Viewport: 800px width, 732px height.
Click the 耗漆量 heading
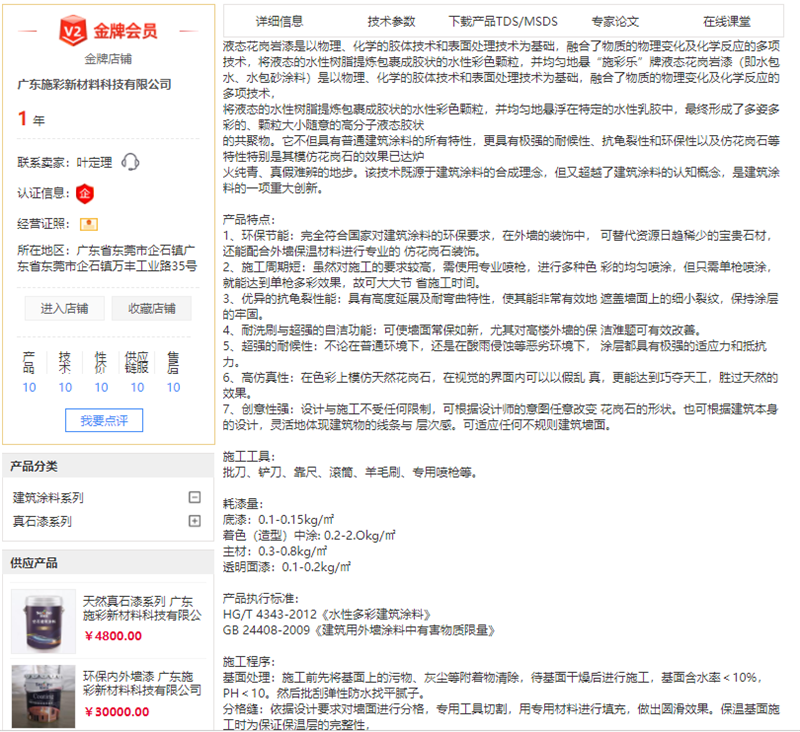pyautogui.click(x=243, y=504)
